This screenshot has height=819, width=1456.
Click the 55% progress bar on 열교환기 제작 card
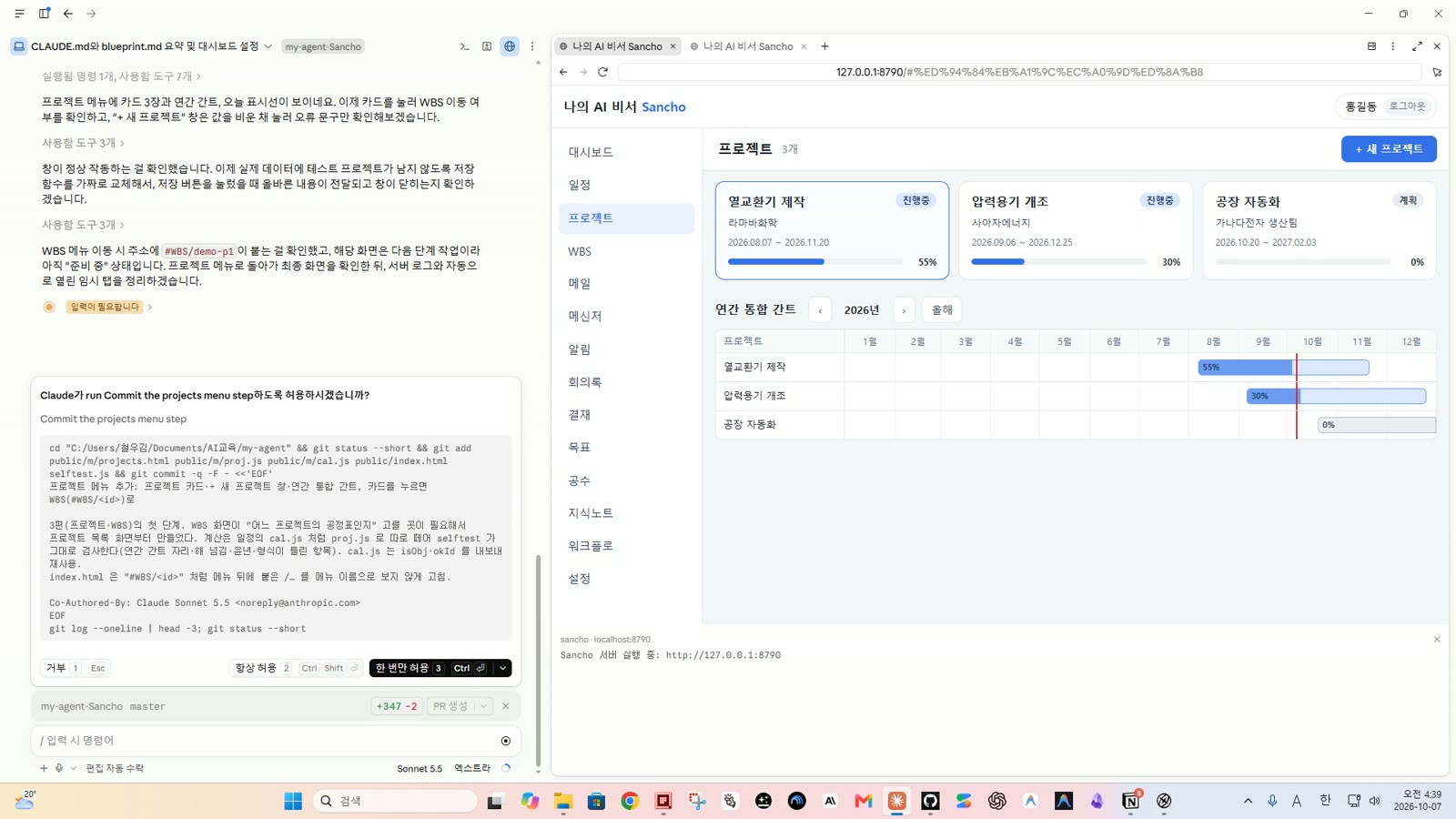click(x=817, y=262)
